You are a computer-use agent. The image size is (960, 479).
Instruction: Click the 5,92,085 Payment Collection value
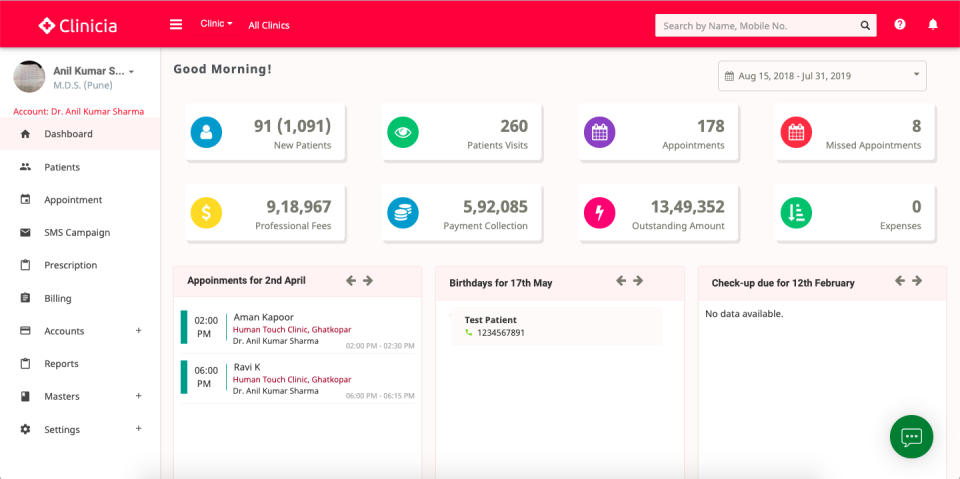[x=495, y=206]
